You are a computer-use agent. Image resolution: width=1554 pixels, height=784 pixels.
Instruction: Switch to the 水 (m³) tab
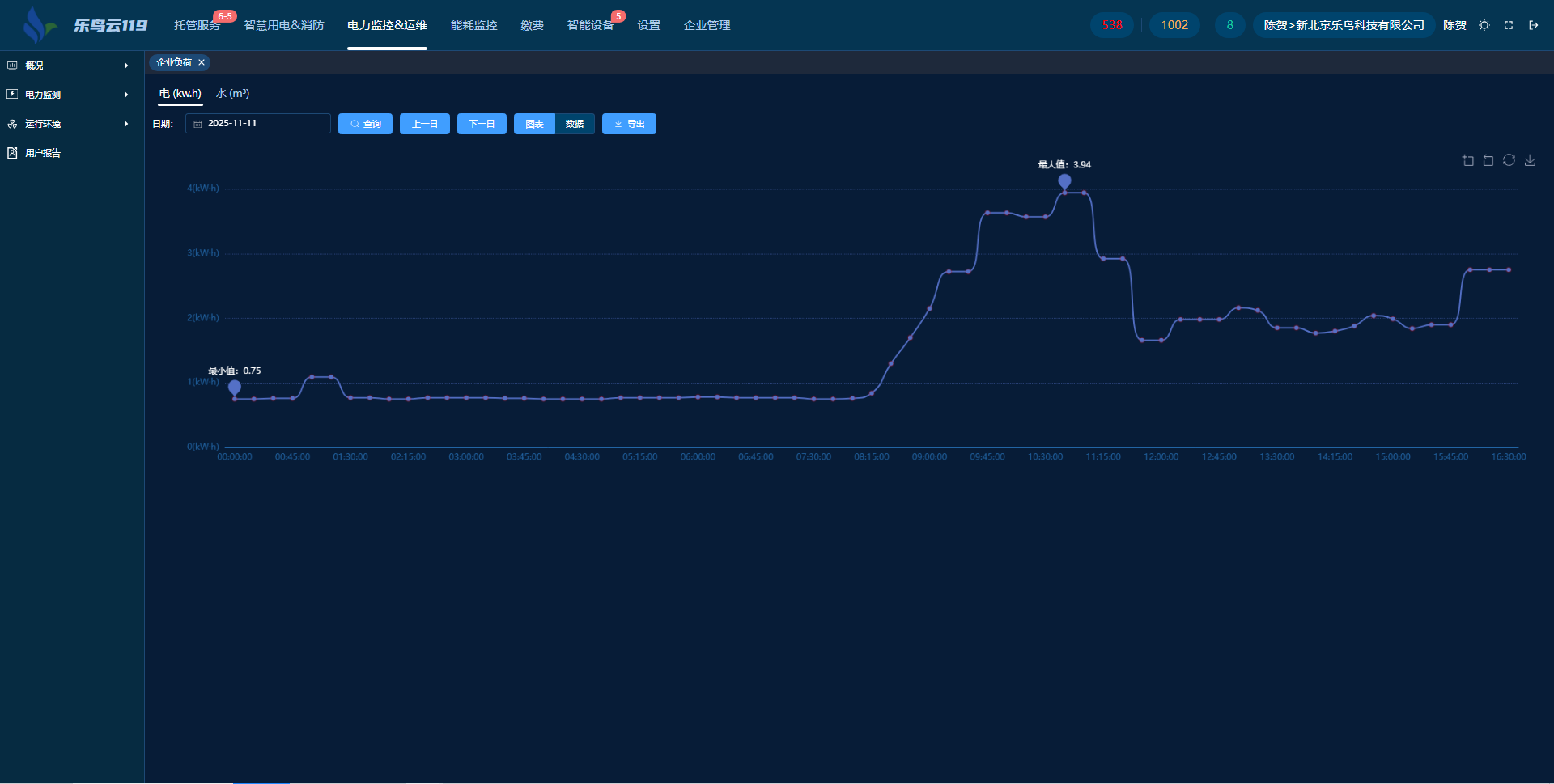pyautogui.click(x=232, y=94)
